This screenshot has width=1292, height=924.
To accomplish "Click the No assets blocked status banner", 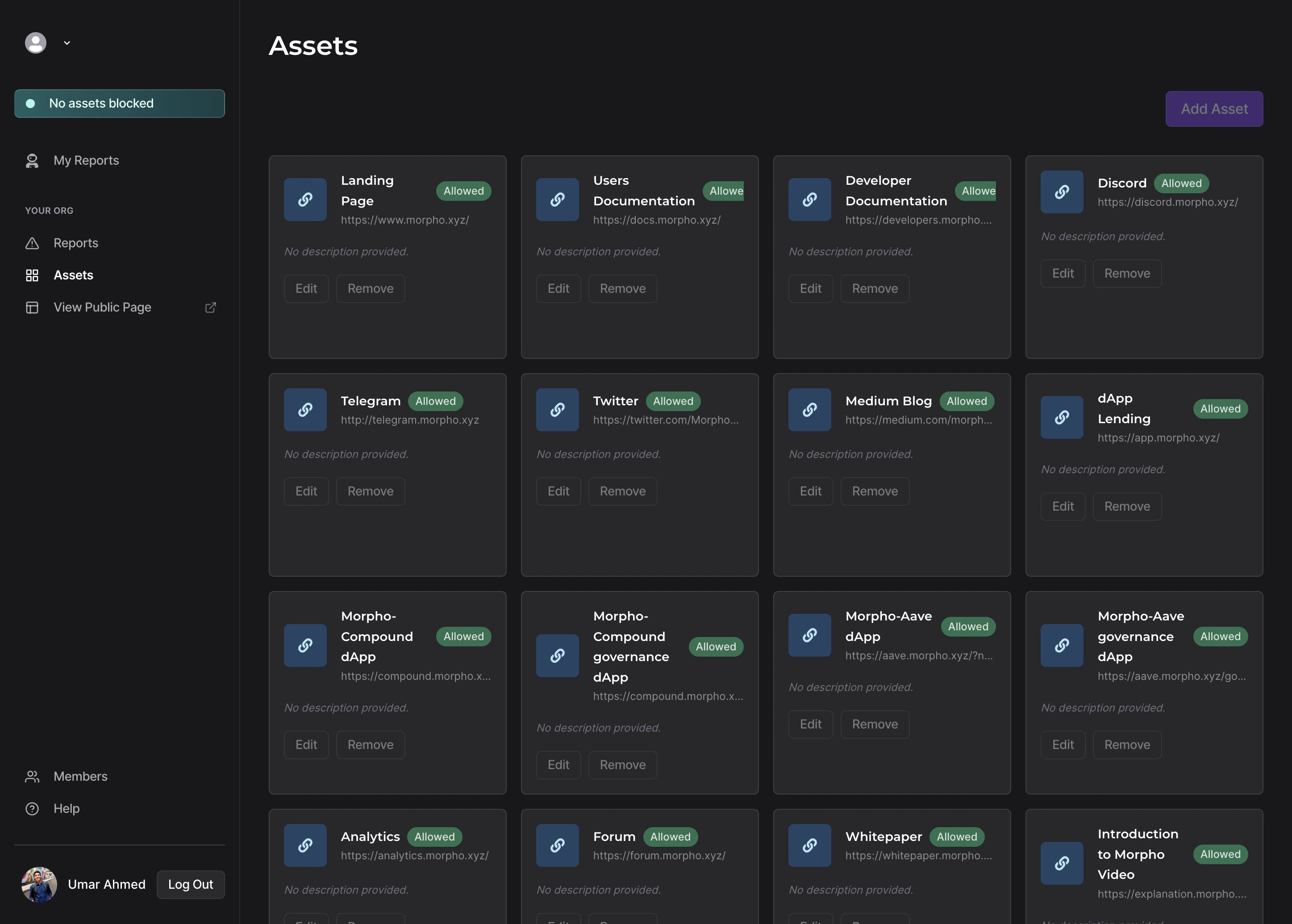I will click(x=119, y=104).
